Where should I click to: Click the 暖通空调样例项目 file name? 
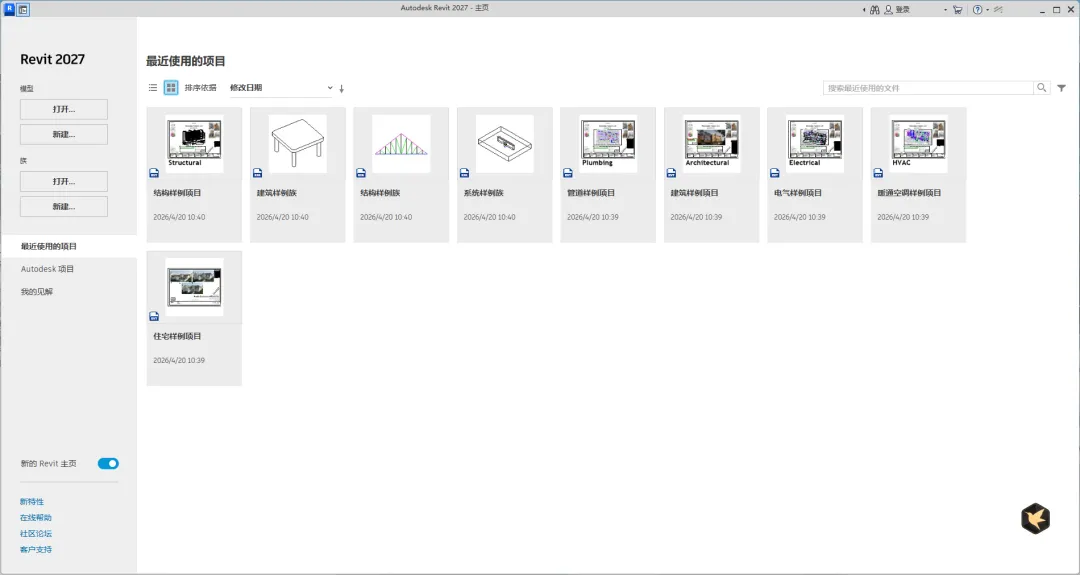point(909,193)
